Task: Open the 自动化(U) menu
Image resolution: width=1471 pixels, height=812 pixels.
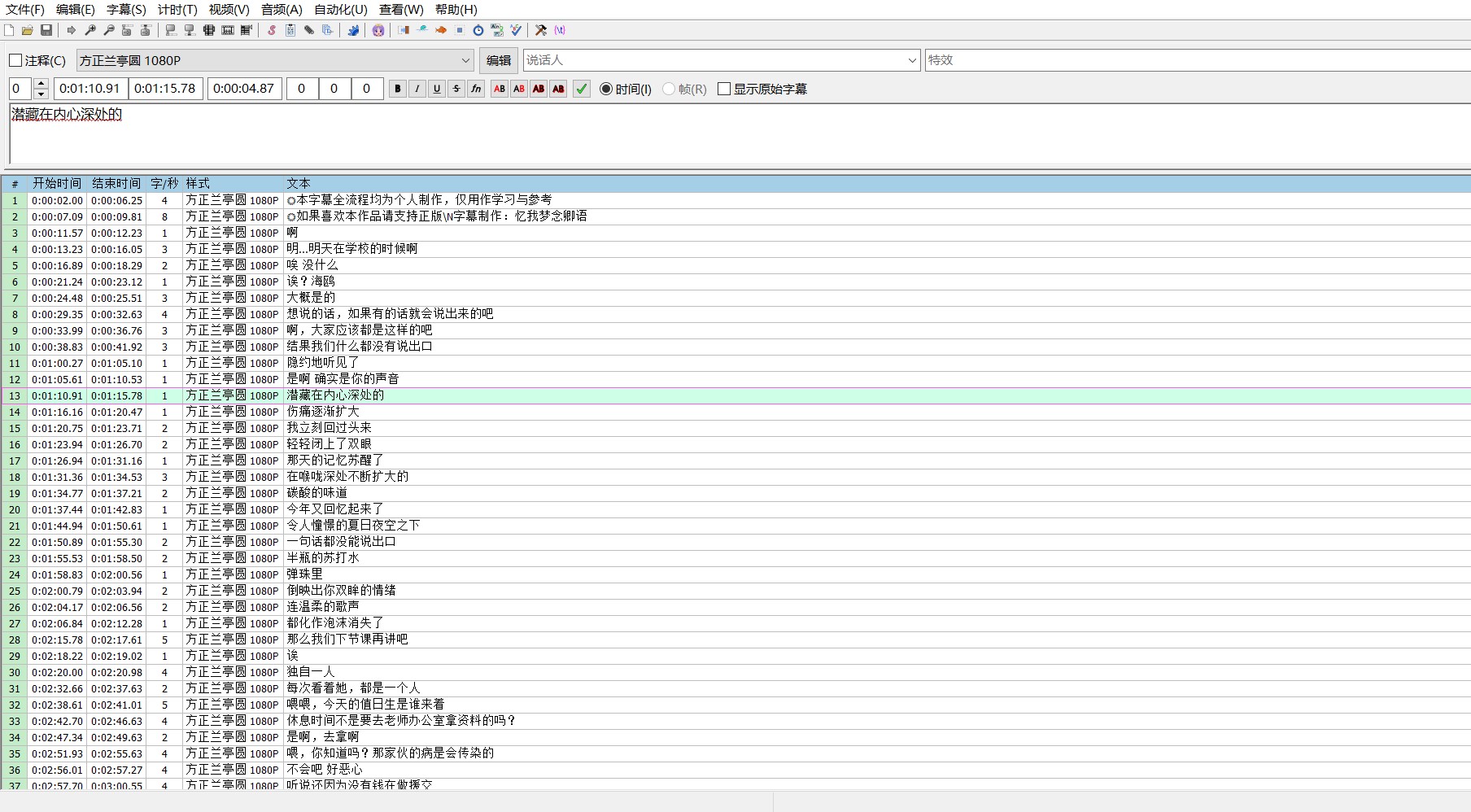Action: 341,10
